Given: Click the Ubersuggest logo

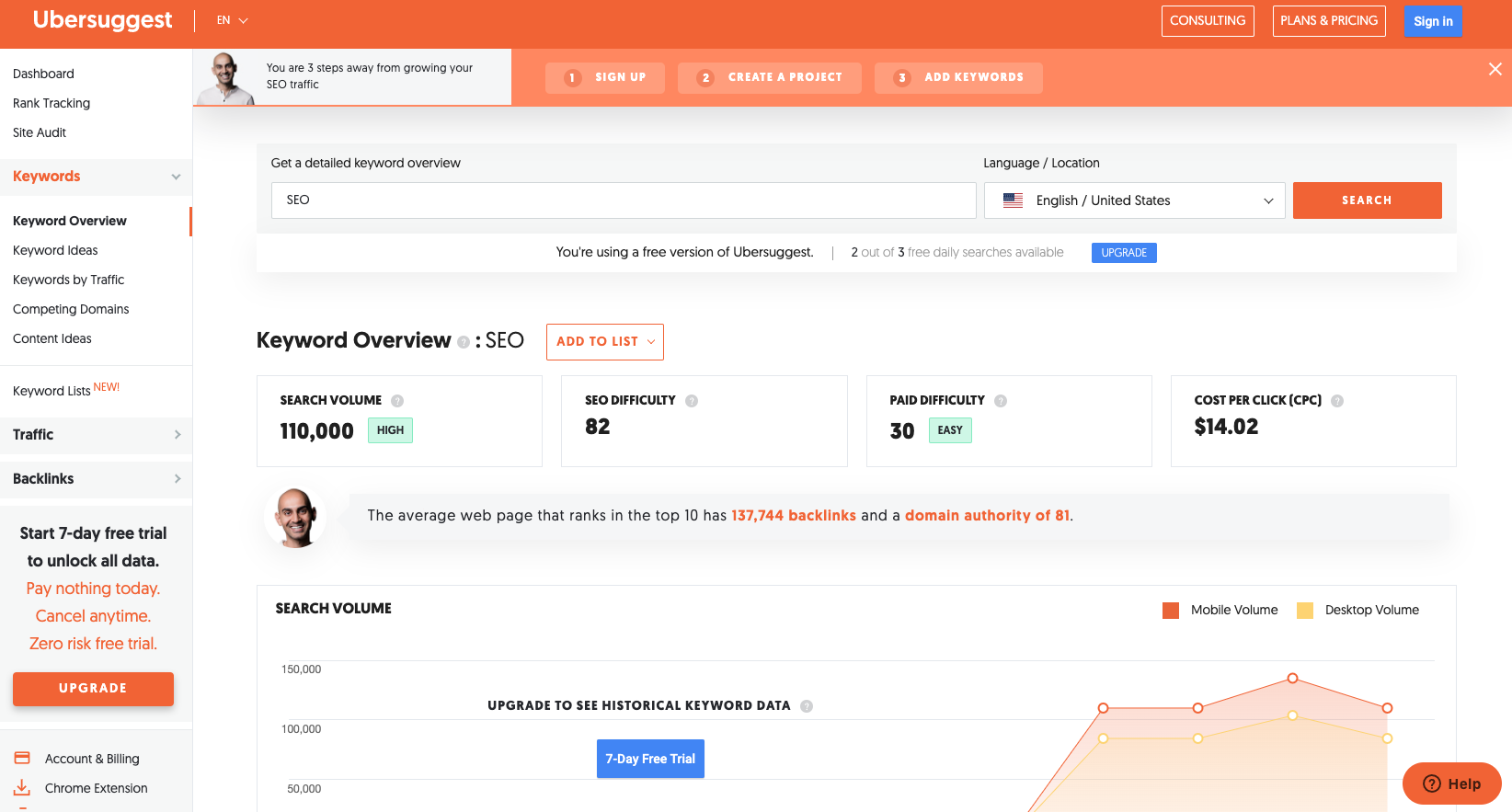Looking at the screenshot, I should point(102,20).
